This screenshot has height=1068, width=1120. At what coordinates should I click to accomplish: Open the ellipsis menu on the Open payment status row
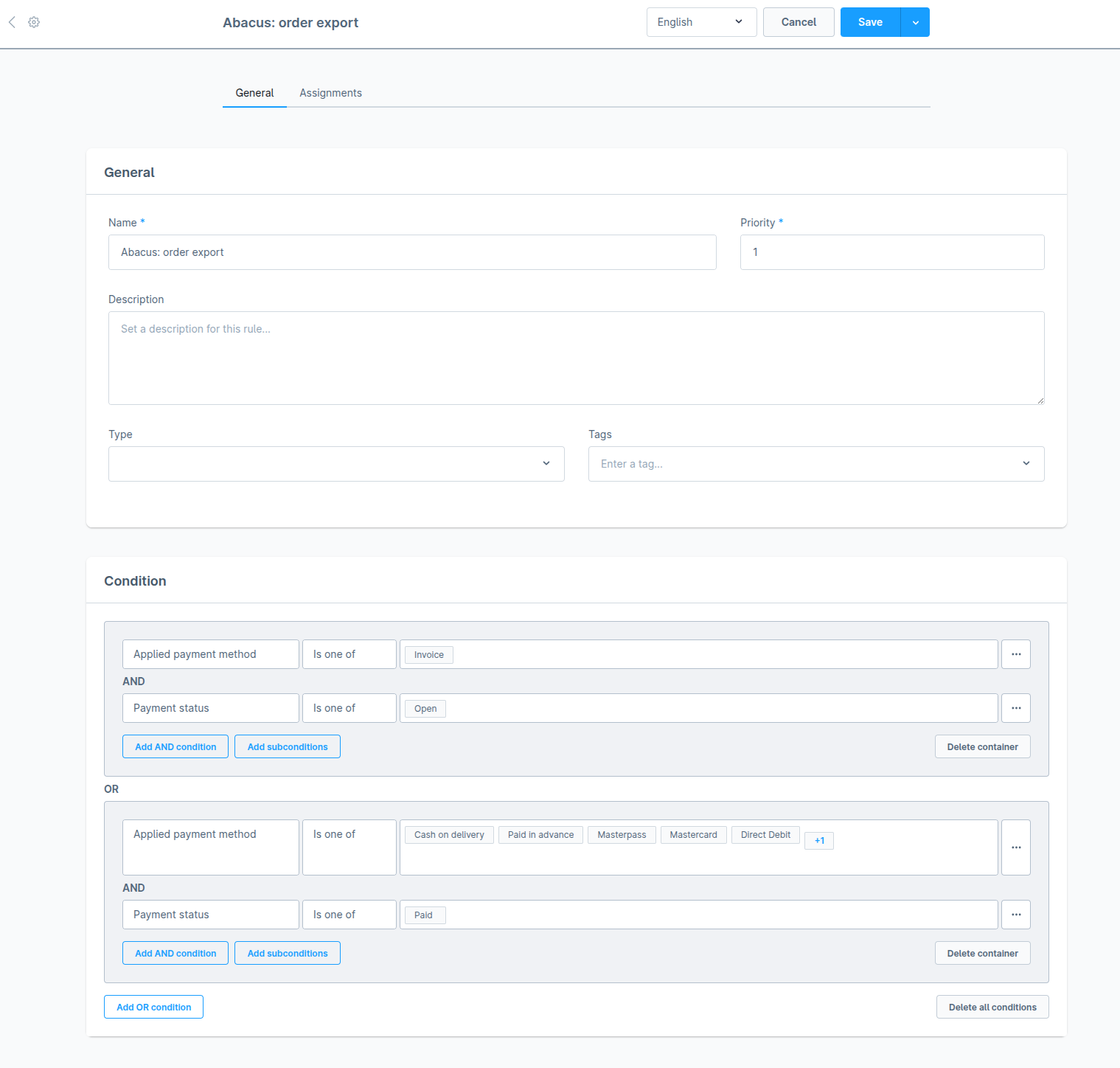click(x=1015, y=708)
